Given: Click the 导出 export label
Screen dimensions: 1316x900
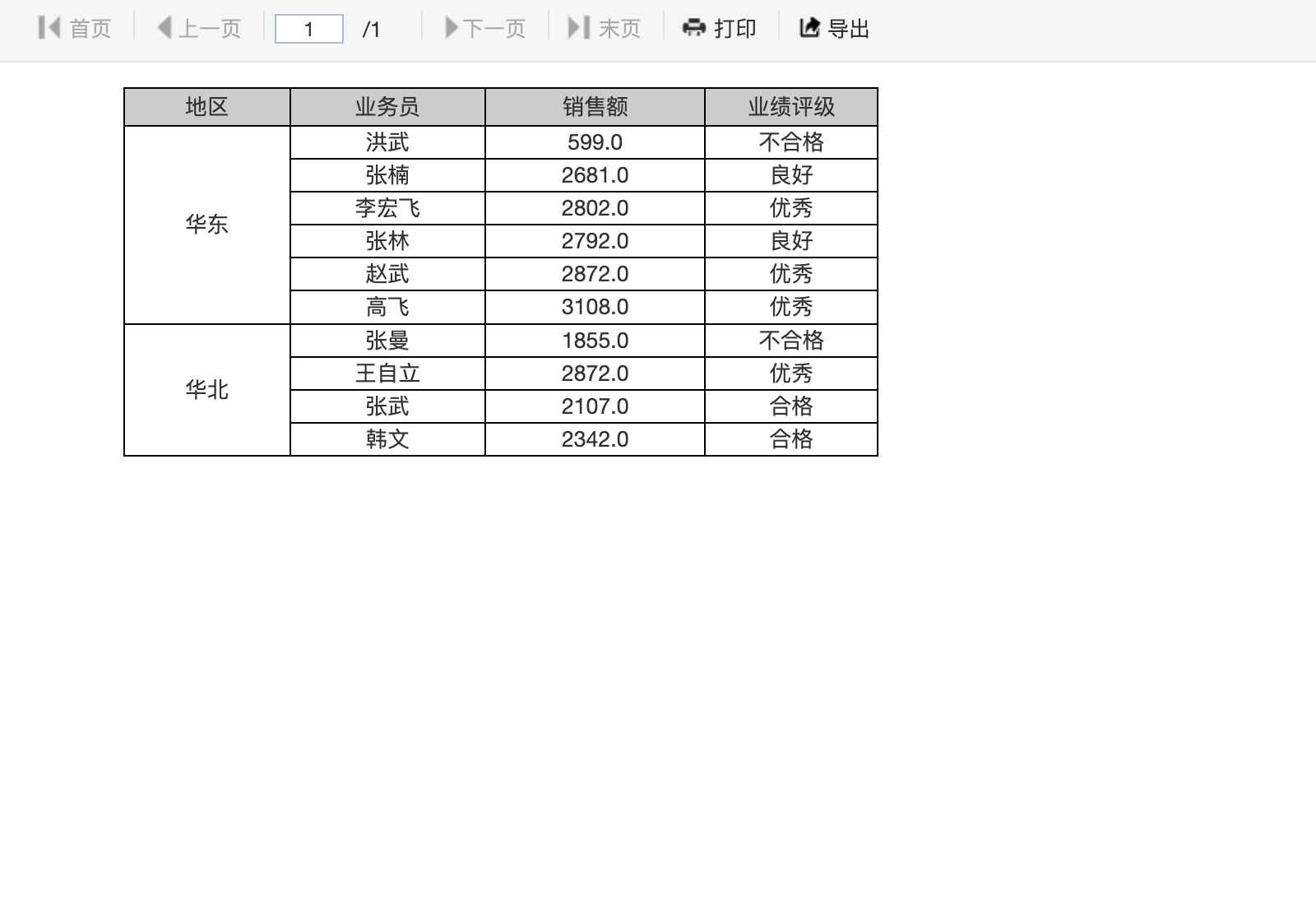Looking at the screenshot, I should (x=849, y=29).
